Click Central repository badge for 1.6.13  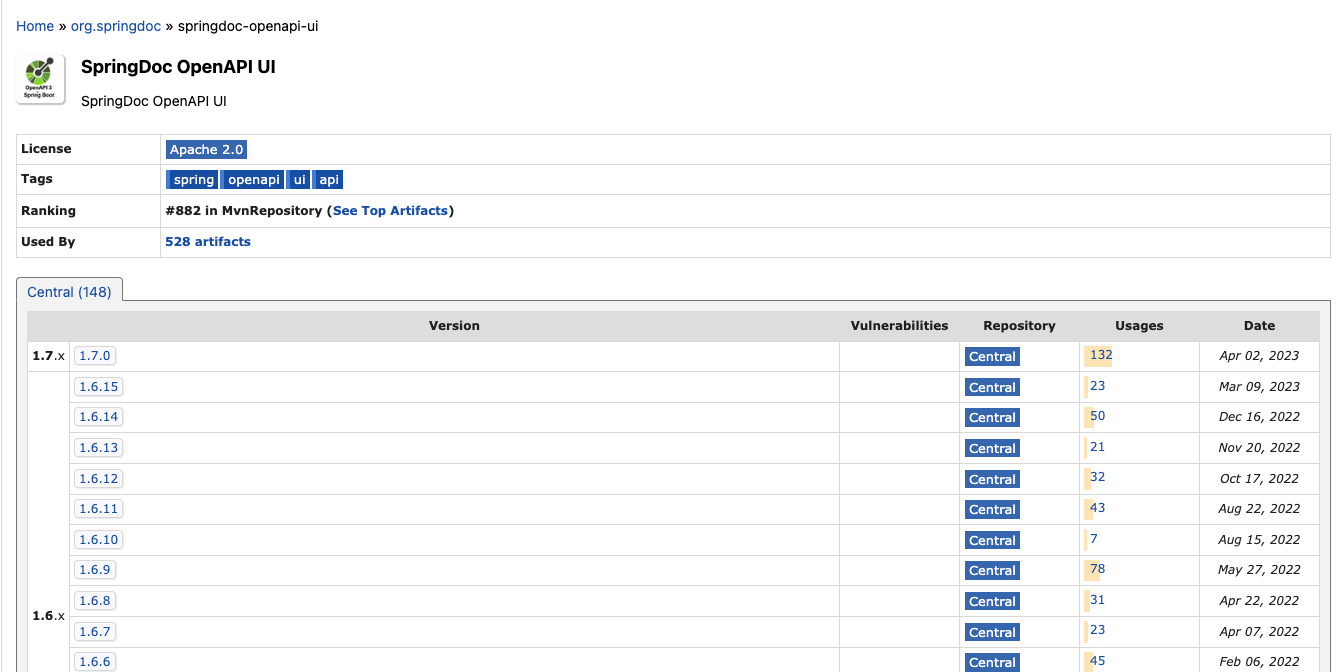coord(992,448)
